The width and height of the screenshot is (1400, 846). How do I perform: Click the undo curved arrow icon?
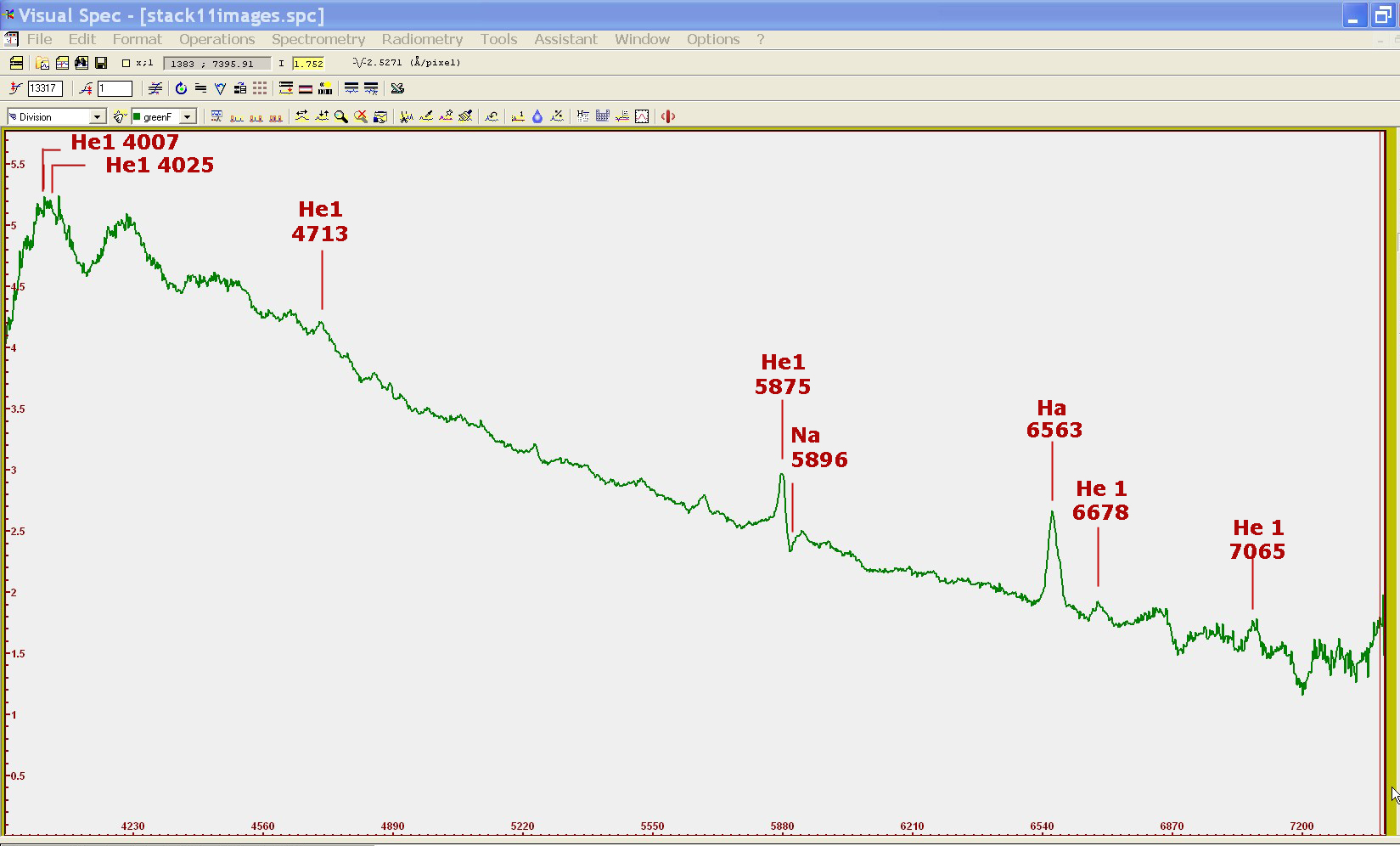pos(492,116)
